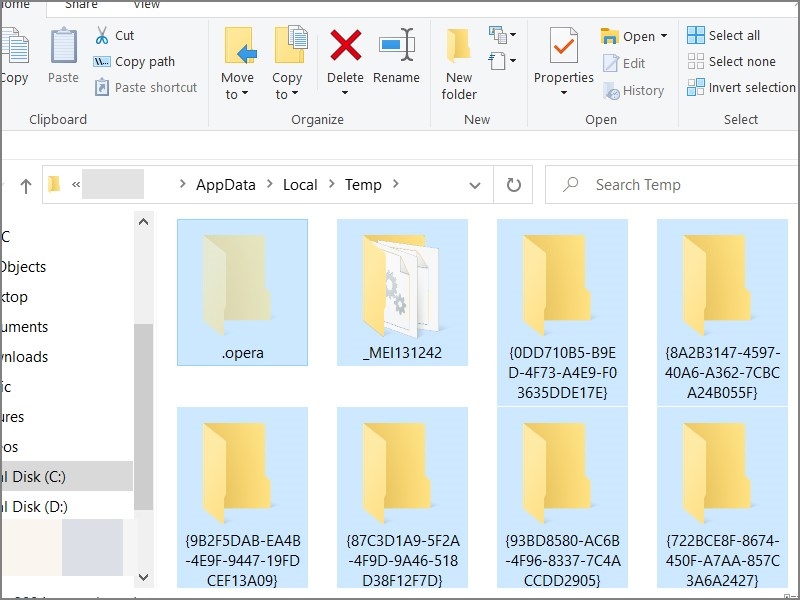Click the Up directory arrow
Viewport: 800px width, 600px height.
(x=26, y=186)
